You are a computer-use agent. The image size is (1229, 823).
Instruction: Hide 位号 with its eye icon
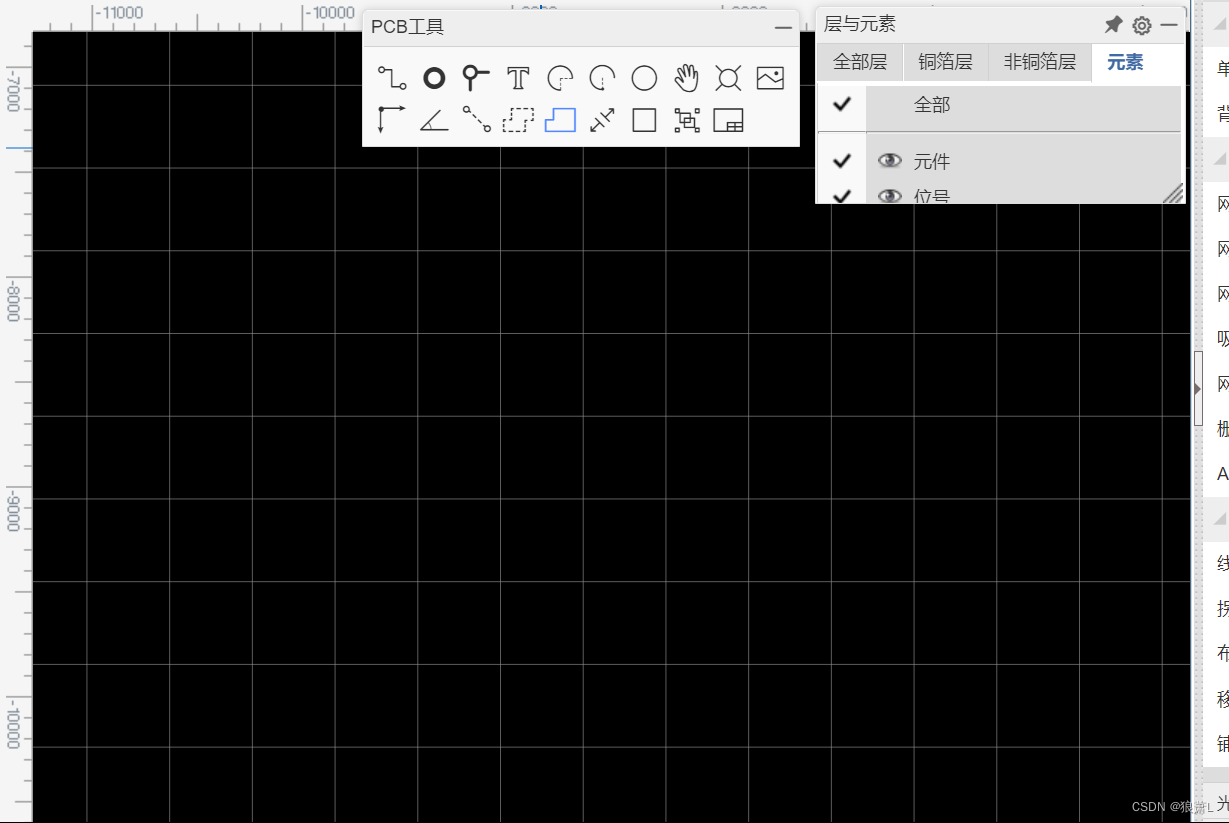point(889,195)
